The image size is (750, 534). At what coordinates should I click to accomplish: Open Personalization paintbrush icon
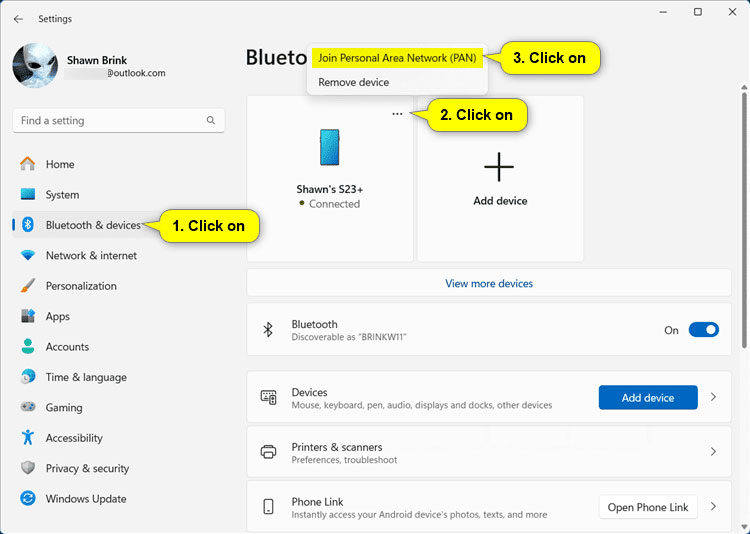tap(28, 286)
